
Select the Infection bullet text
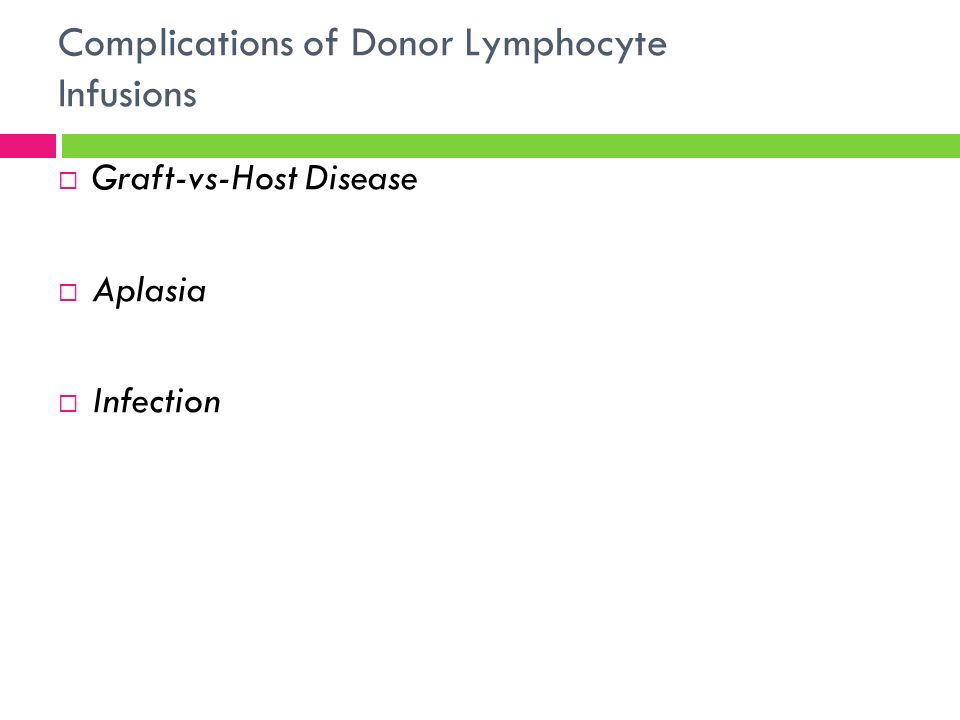click(x=157, y=402)
